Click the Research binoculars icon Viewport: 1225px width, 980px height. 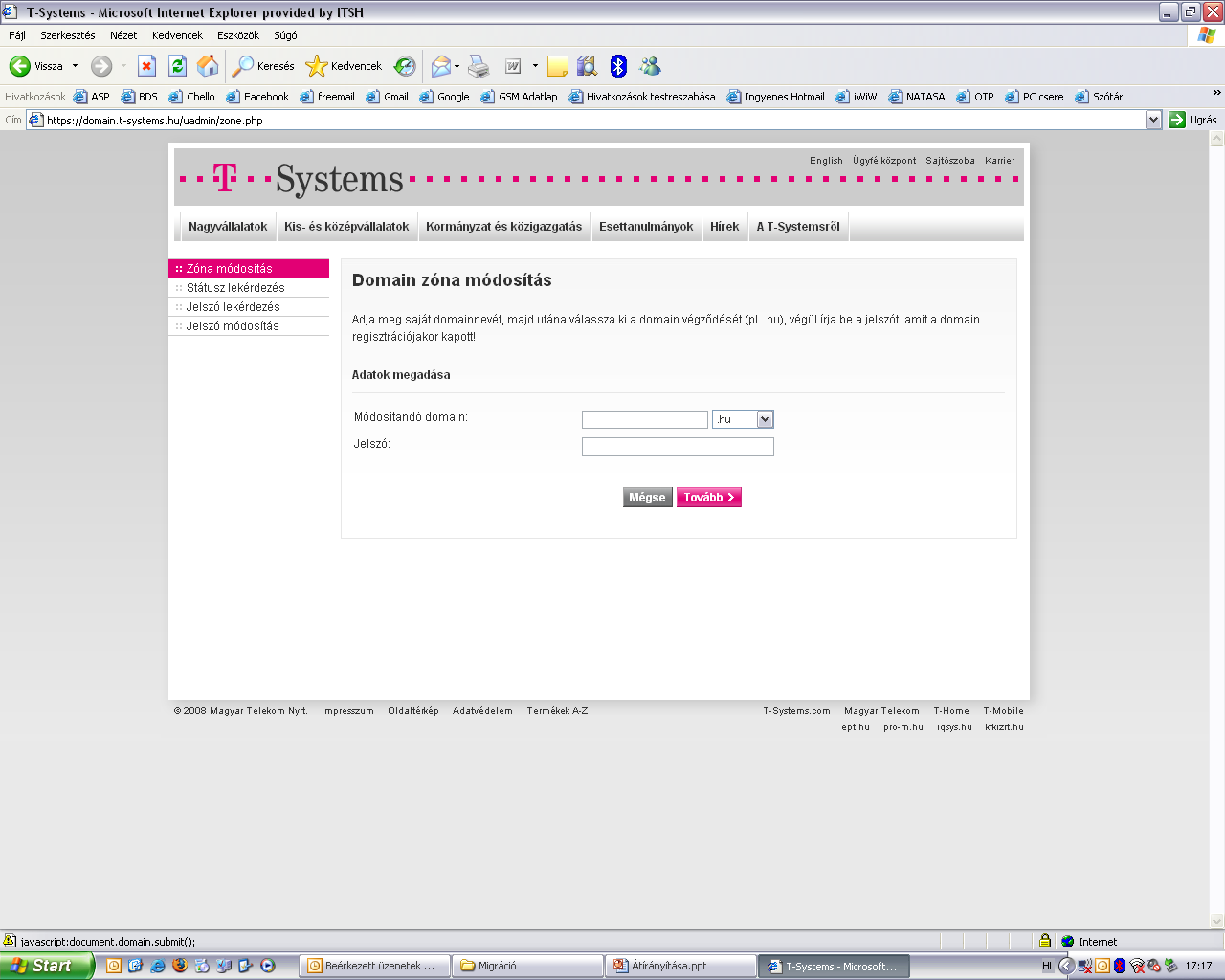coord(588,66)
